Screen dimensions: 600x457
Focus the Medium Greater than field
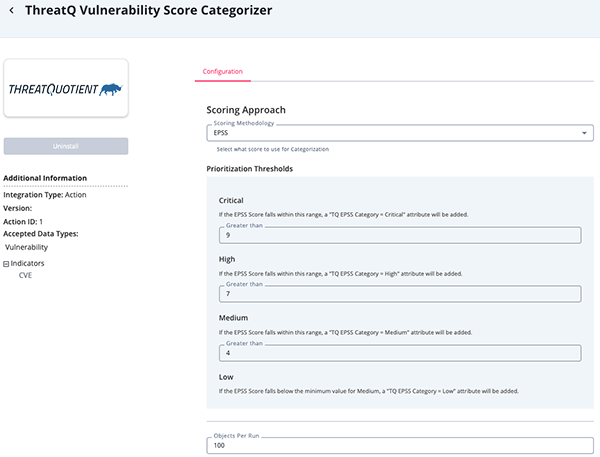400,353
